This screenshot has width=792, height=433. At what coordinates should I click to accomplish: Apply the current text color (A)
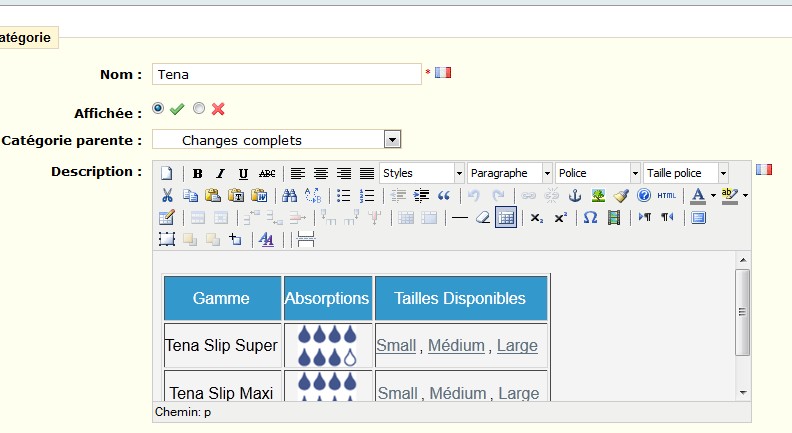click(698, 196)
